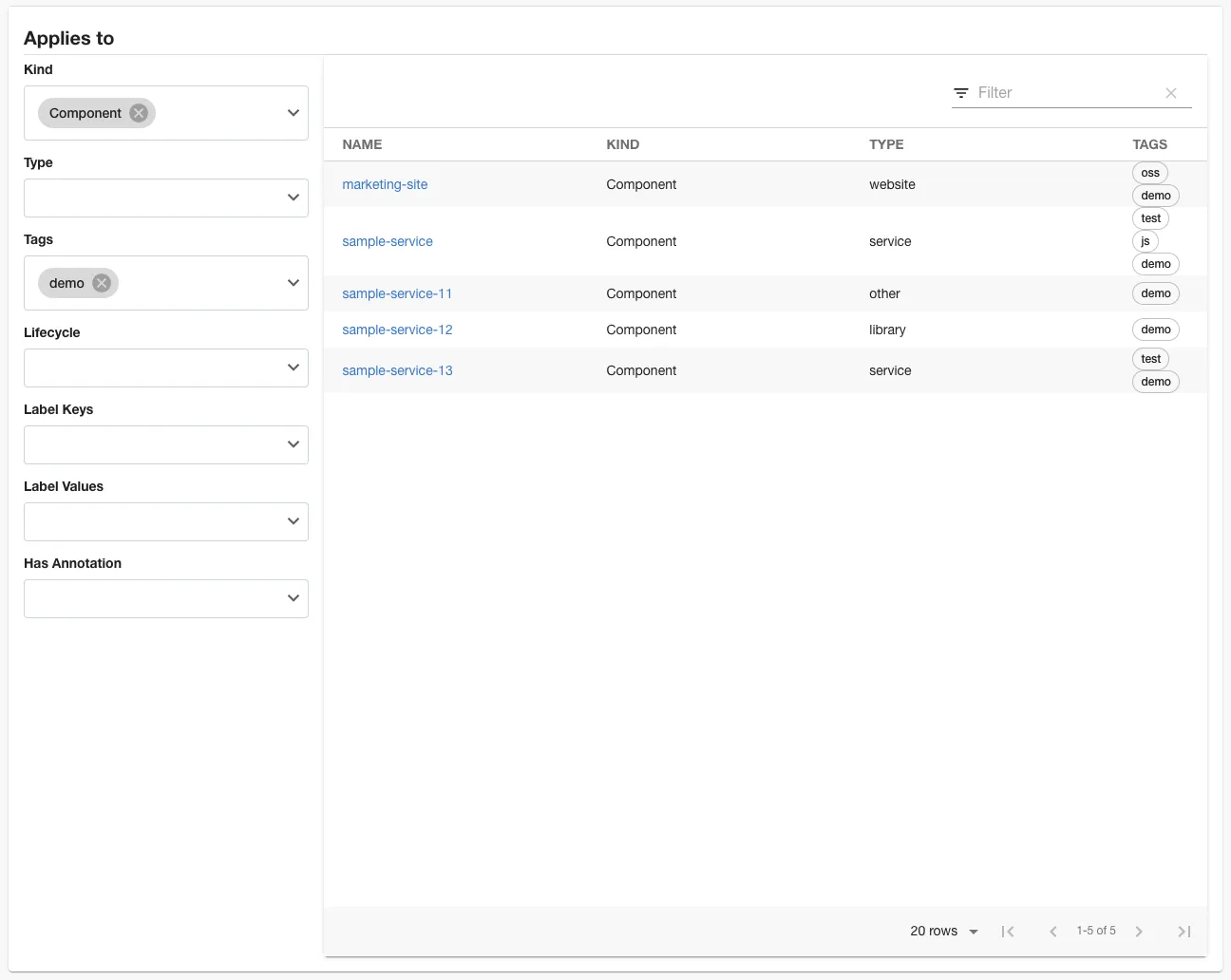Image resolution: width=1231 pixels, height=980 pixels.
Task: Remove the Component chip from Kind
Action: click(x=139, y=113)
